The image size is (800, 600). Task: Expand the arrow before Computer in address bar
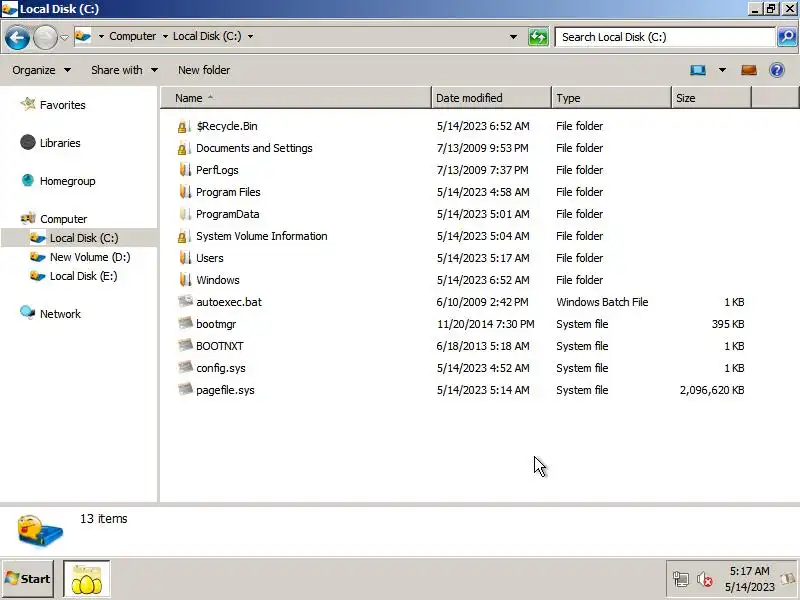tap(101, 36)
